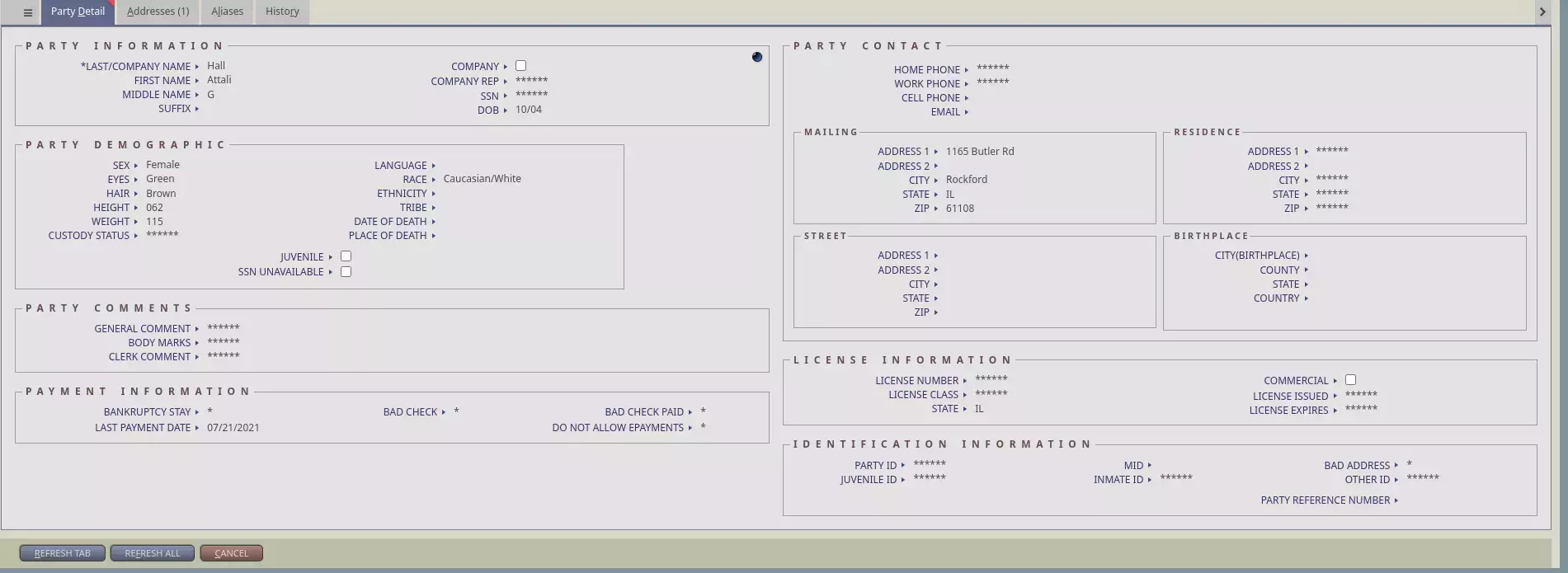Open the Addresses (1) tab
Image resolution: width=1568 pixels, height=573 pixels.
tap(158, 12)
